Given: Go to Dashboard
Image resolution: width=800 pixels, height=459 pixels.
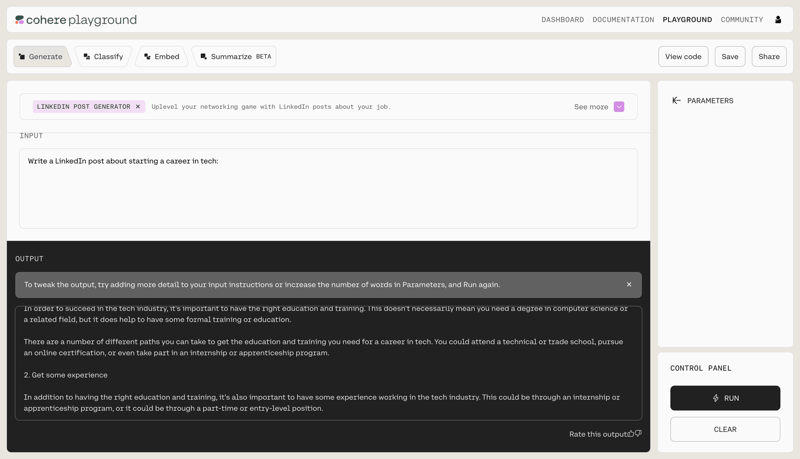Looking at the screenshot, I should [x=562, y=20].
